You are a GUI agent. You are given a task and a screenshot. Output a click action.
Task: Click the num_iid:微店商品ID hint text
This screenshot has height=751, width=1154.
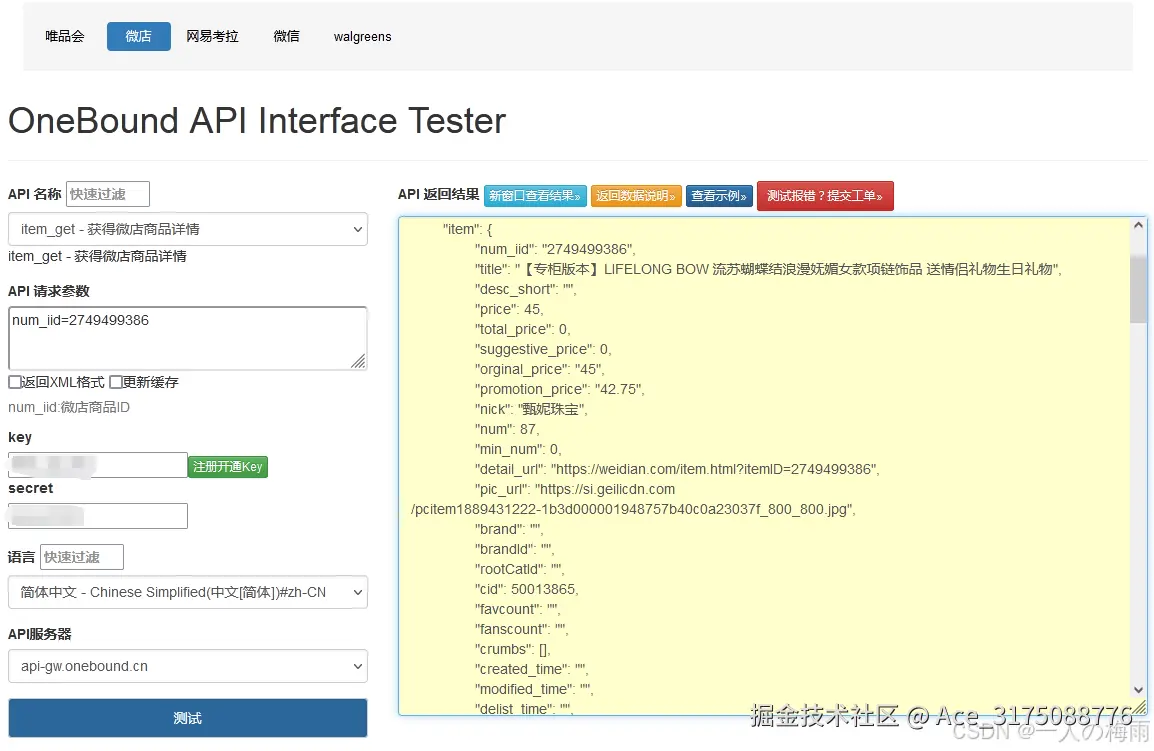pos(69,407)
